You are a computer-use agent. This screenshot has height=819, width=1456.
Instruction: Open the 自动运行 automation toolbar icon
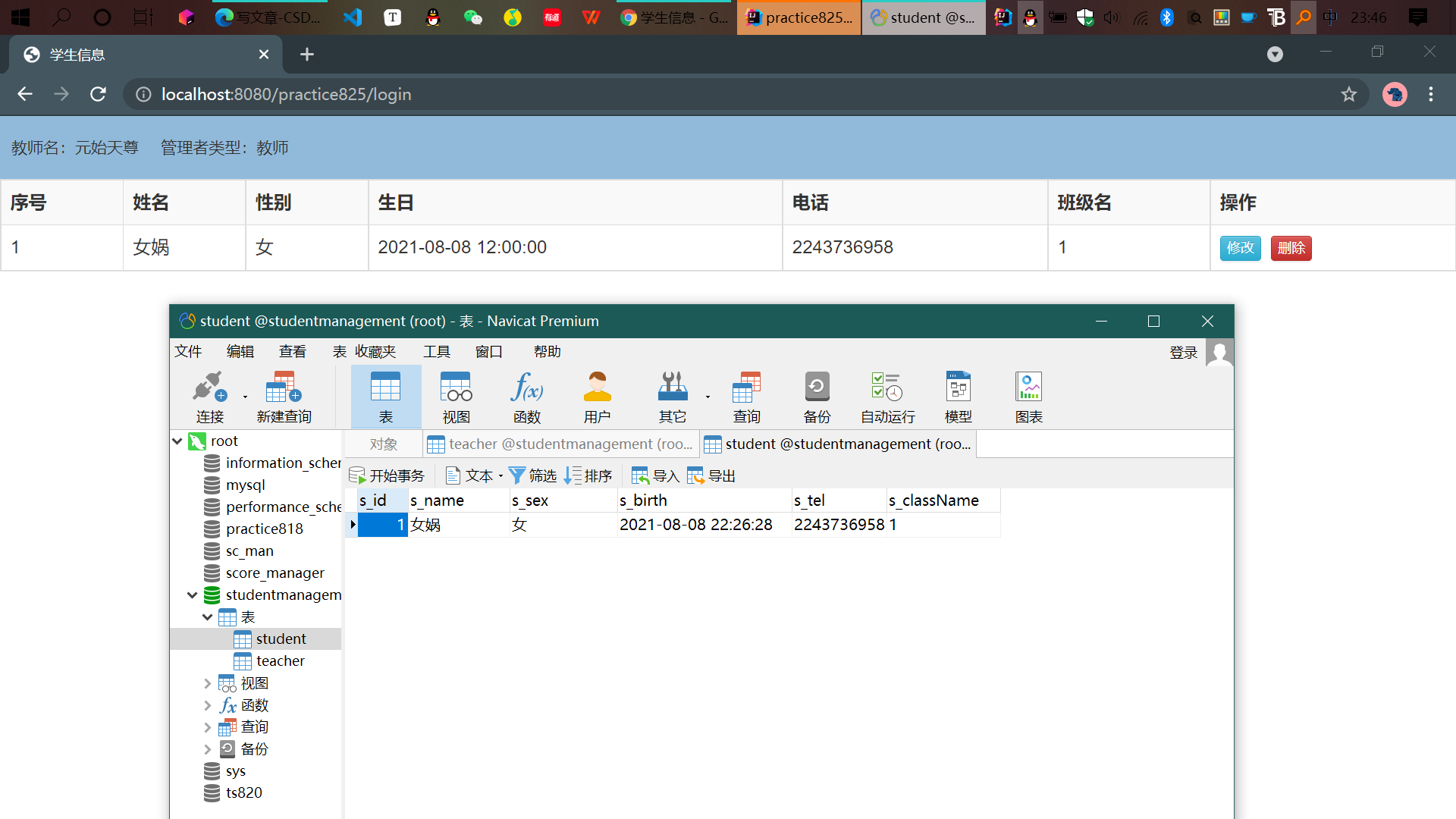887,397
